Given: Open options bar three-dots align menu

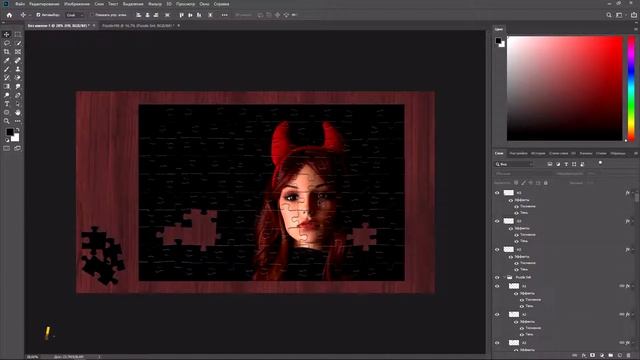Looking at the screenshot, I should (224, 15).
